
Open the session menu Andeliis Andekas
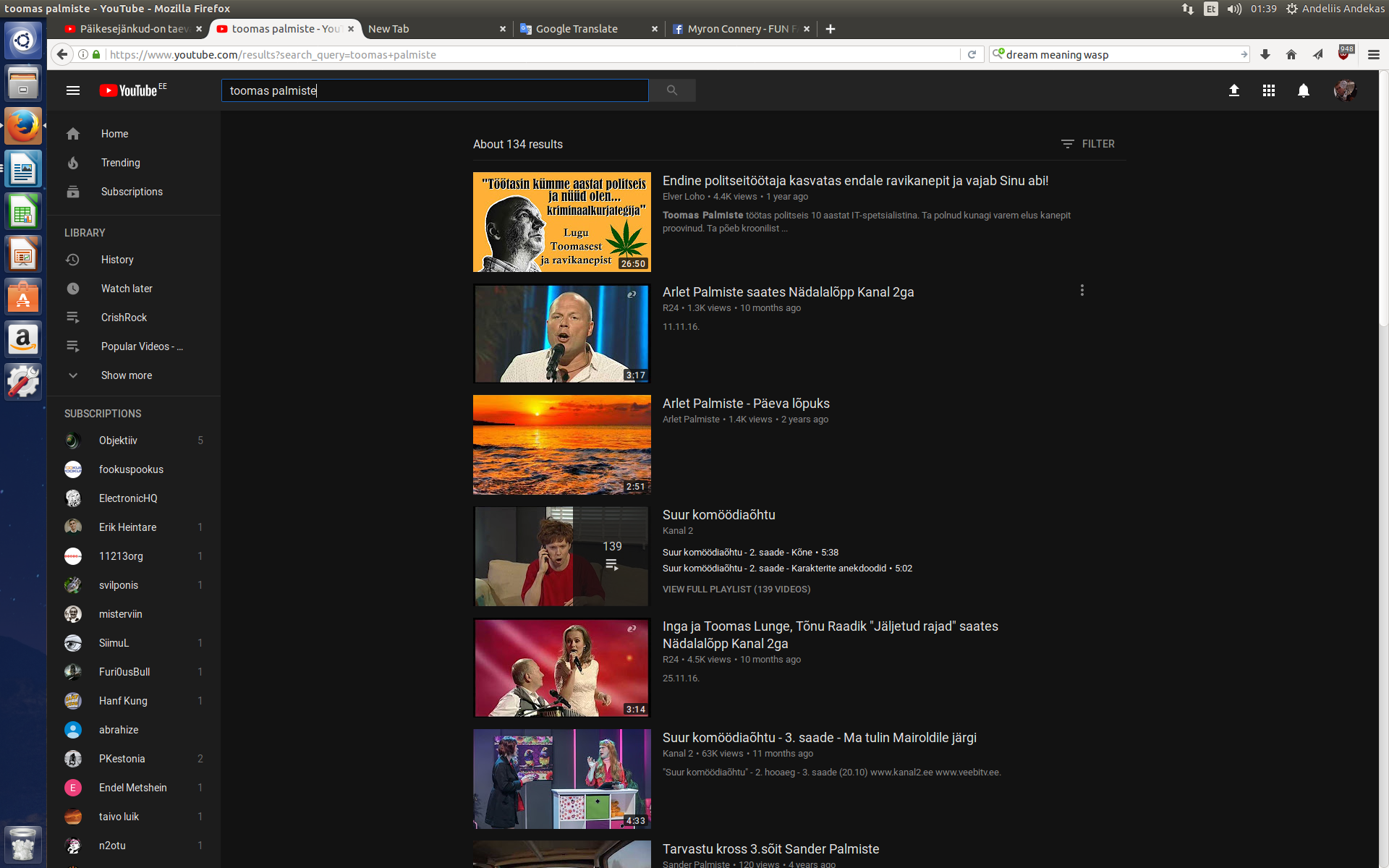pyautogui.click(x=1335, y=9)
